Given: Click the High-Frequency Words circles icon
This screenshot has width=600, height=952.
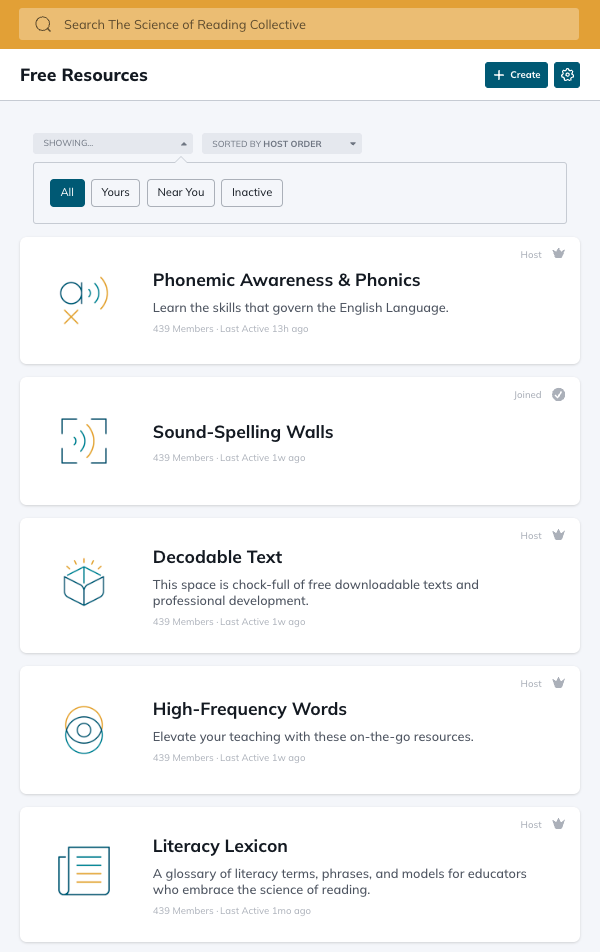Looking at the screenshot, I should [84, 730].
